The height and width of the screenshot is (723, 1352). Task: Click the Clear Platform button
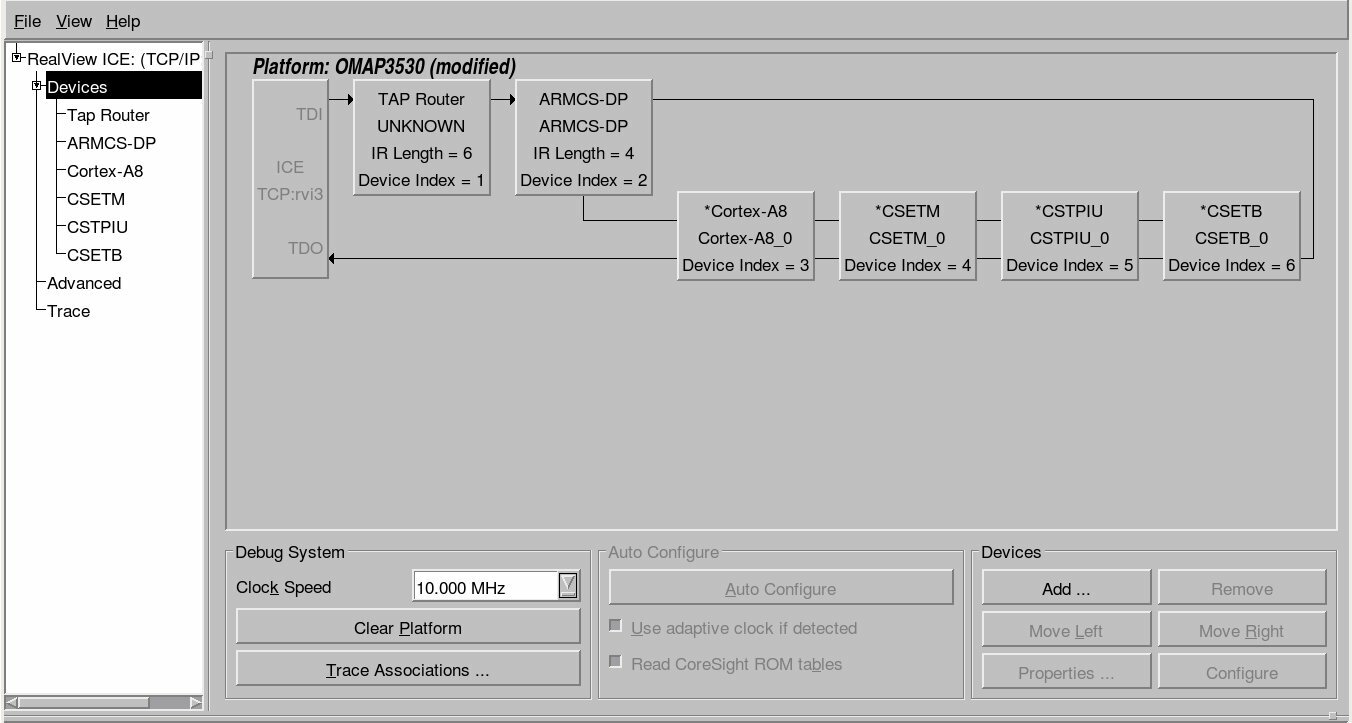pos(408,628)
